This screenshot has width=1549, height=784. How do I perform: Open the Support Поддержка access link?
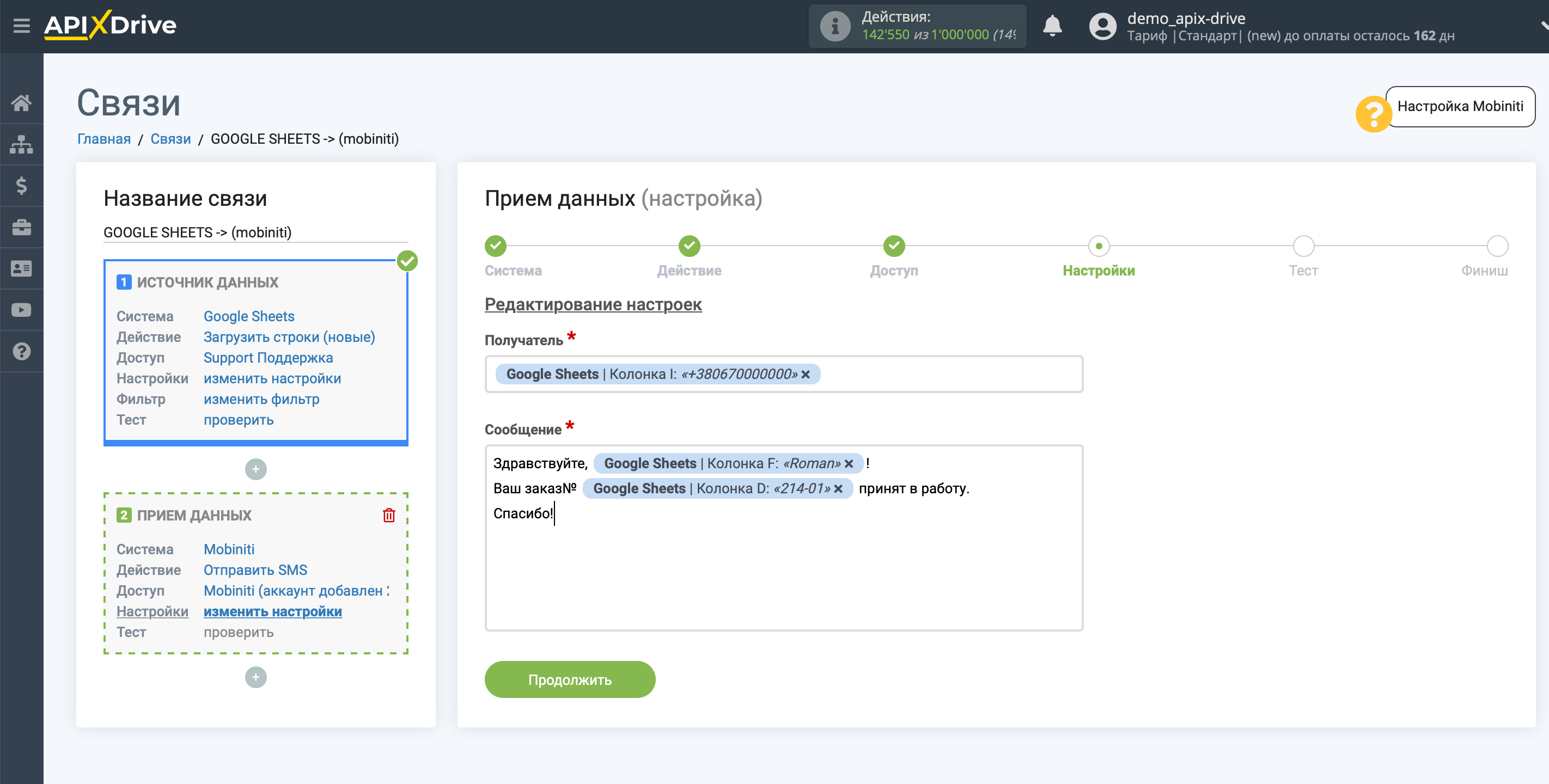[268, 358]
